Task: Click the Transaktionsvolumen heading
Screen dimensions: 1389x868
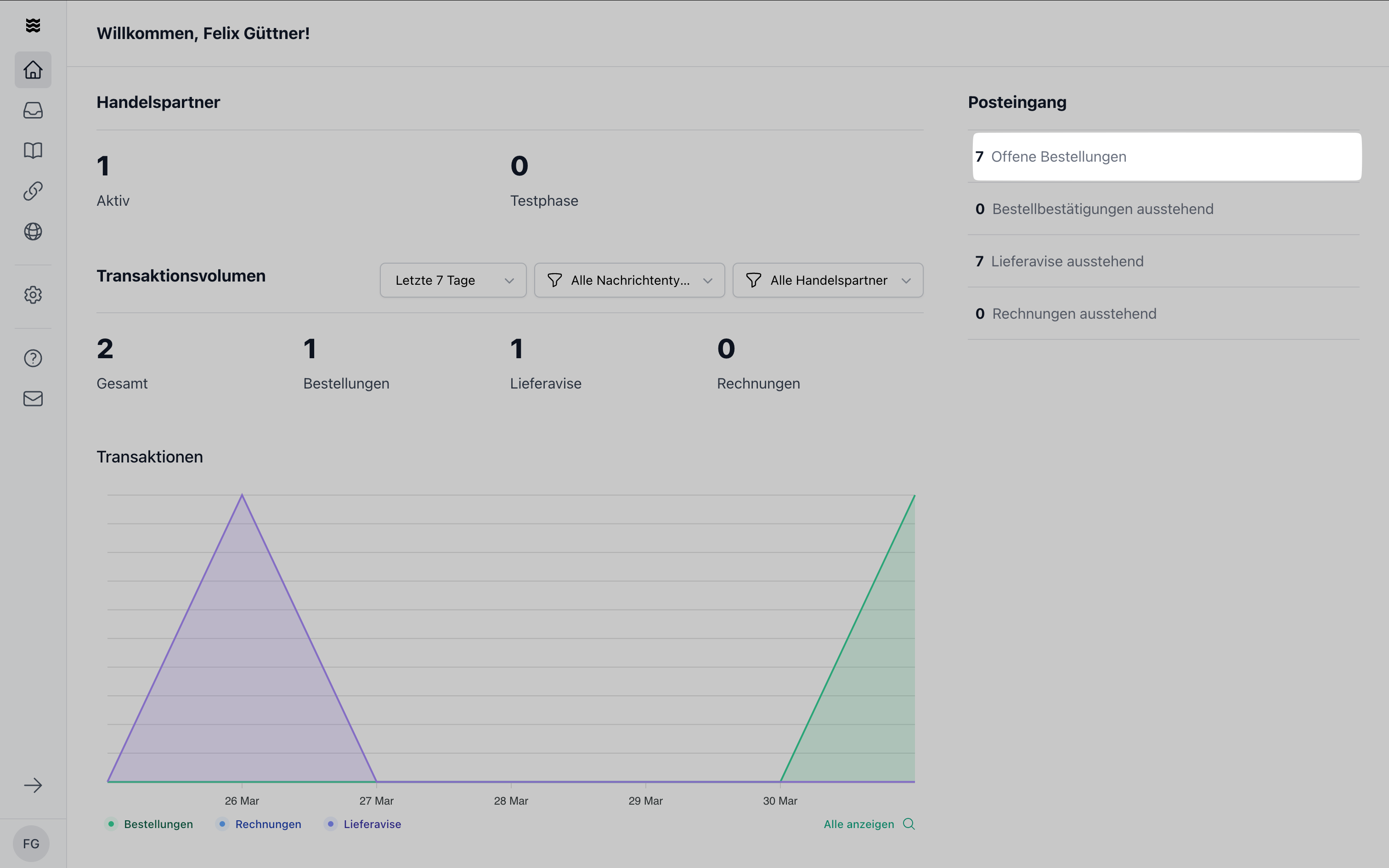Action: pos(181,276)
